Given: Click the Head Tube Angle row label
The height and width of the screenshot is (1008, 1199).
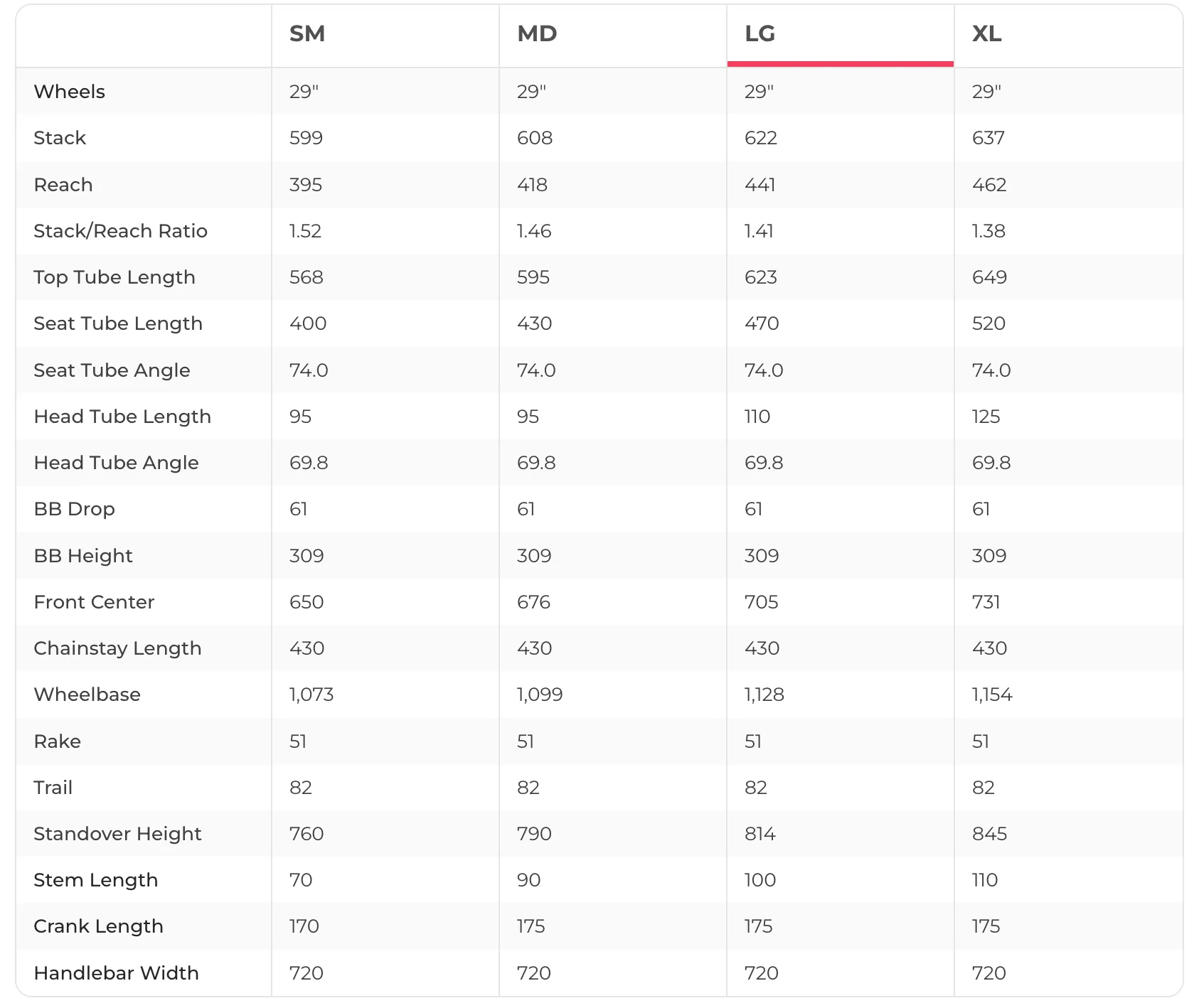Looking at the screenshot, I should tap(117, 463).
